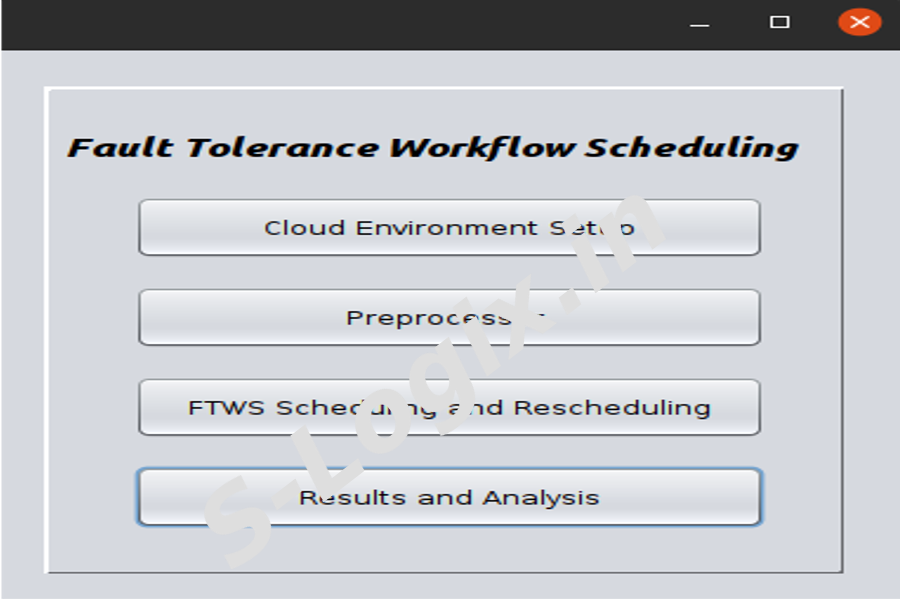
Task: Minimize the application window
Action: pyautogui.click(x=699, y=23)
